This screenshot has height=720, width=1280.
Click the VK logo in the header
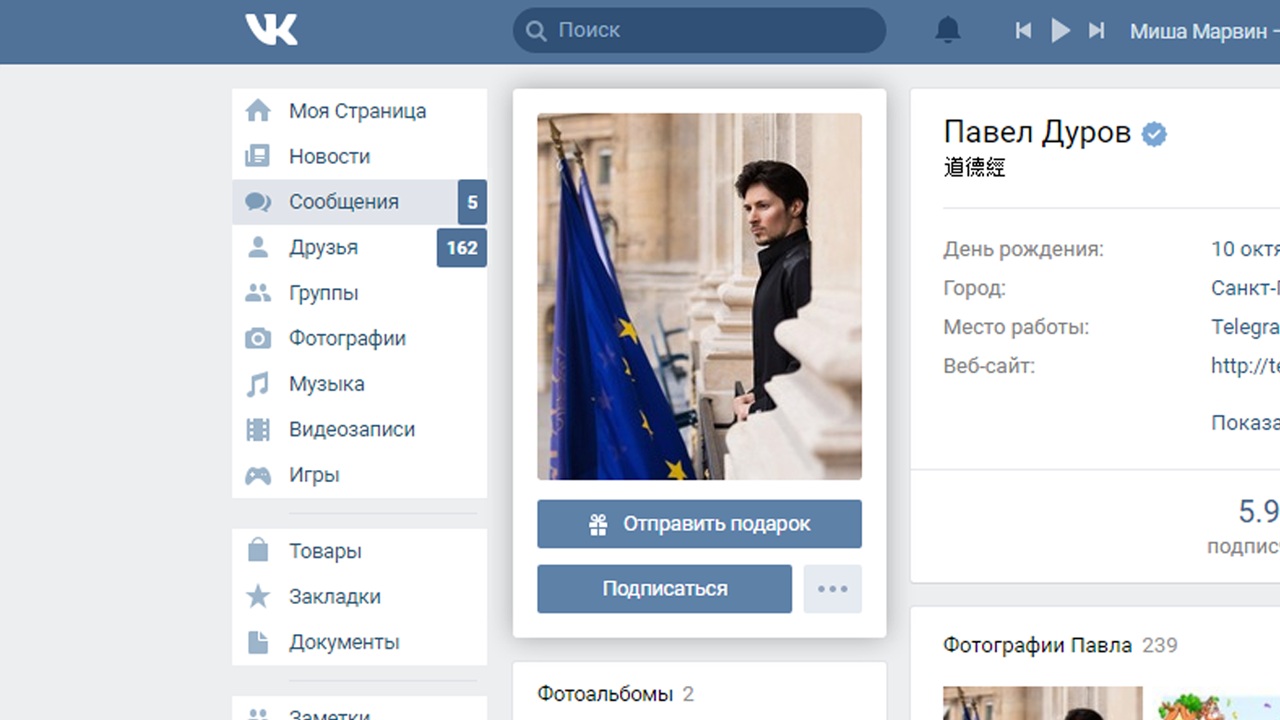271,29
